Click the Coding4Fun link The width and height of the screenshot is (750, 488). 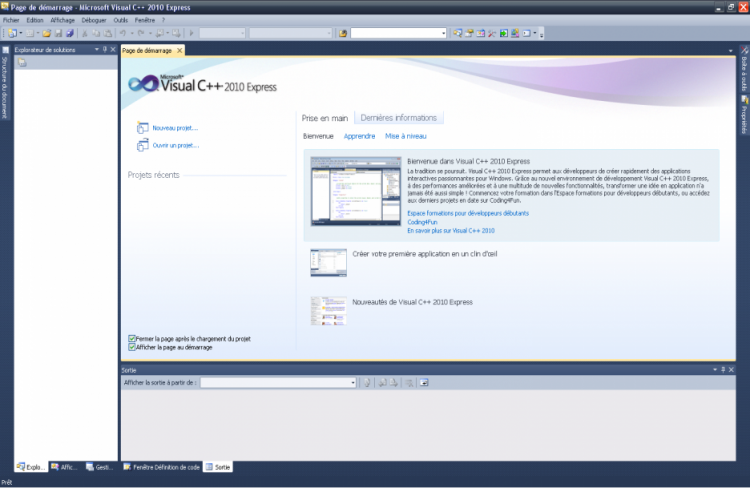click(422, 222)
